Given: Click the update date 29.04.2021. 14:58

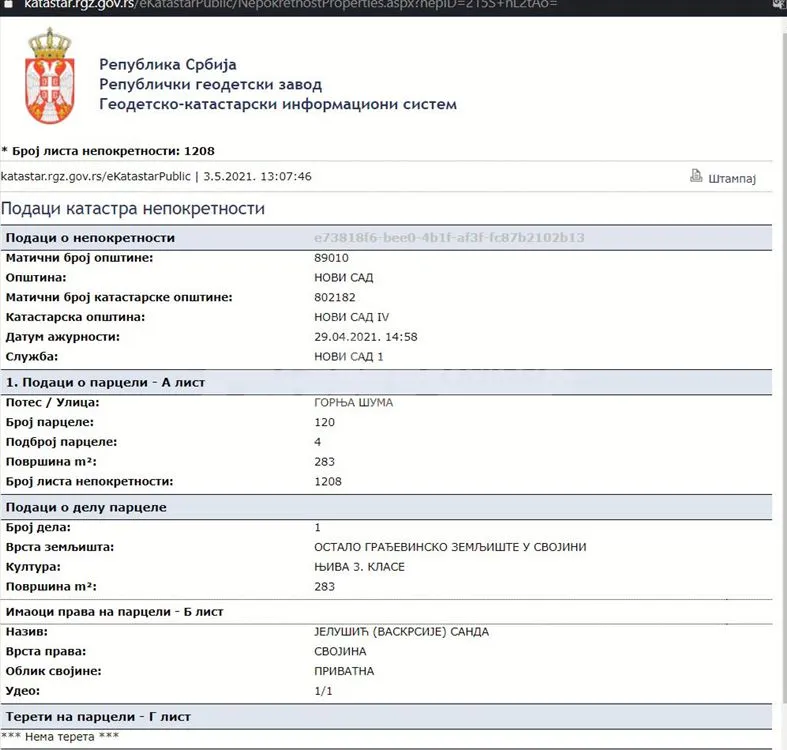Looking at the screenshot, I should click(365, 336).
